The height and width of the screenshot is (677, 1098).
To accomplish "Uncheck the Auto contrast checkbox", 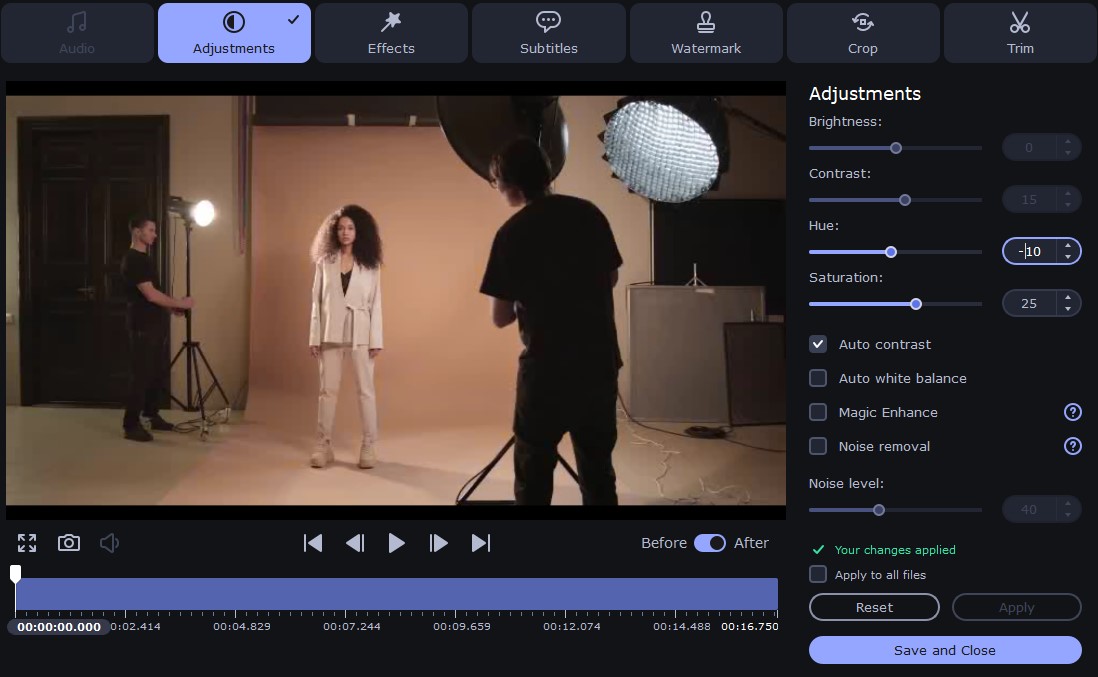I will 818,344.
